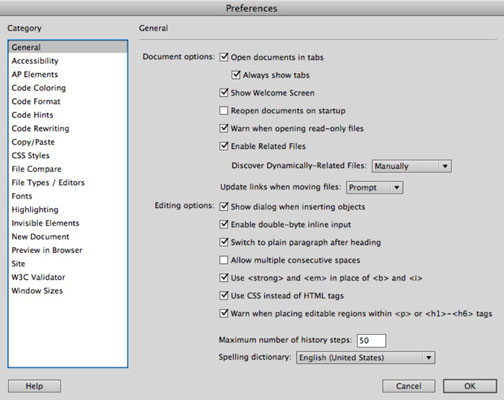
Task: Click the Help button
Action: click(34, 386)
